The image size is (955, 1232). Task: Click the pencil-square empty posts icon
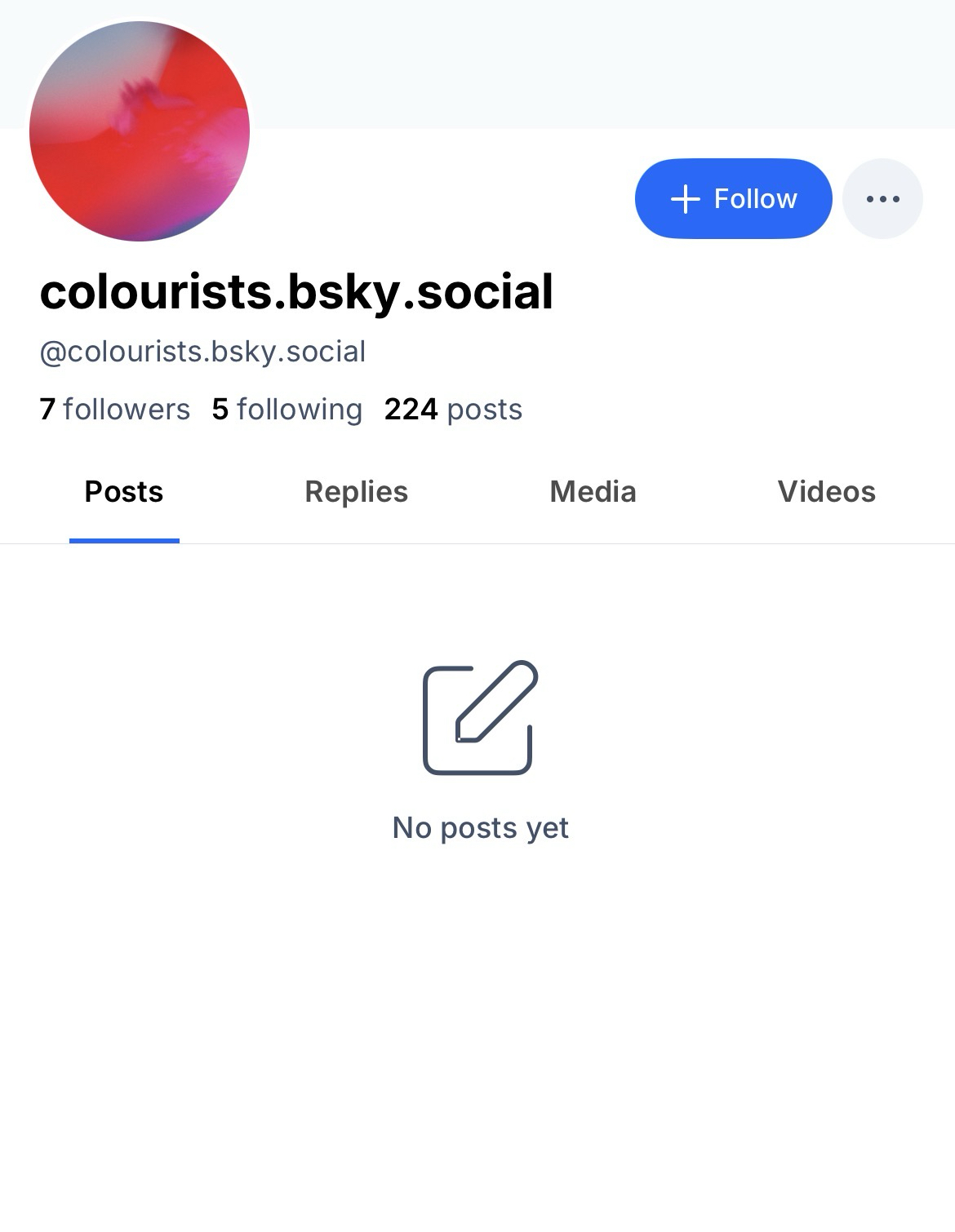[480, 717]
